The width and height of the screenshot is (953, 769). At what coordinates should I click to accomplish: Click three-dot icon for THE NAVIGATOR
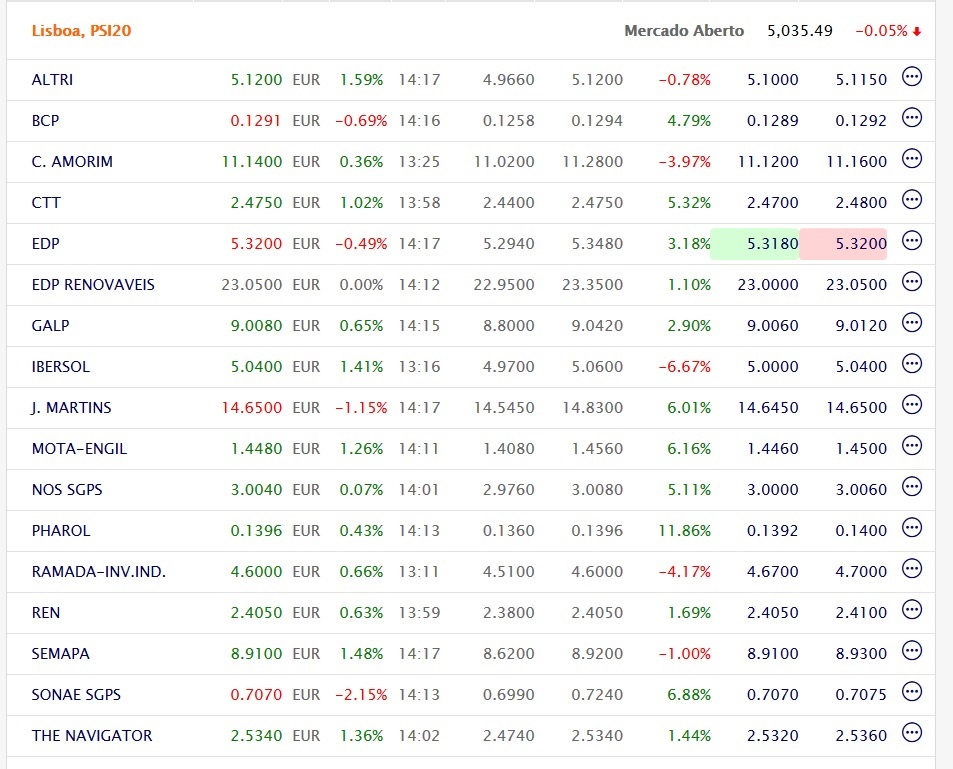coord(911,733)
